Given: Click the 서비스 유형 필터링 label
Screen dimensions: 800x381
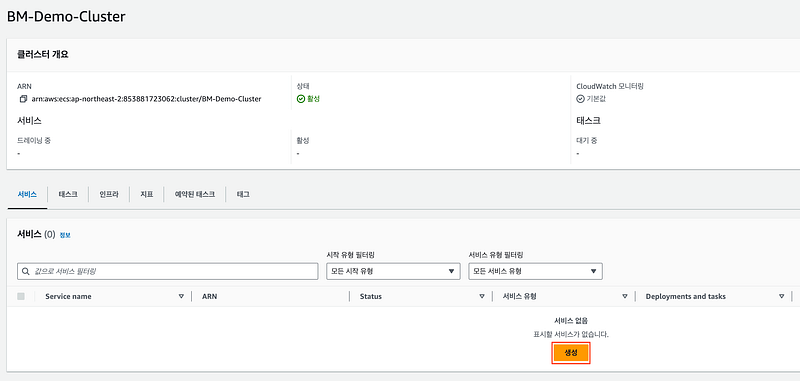Looking at the screenshot, I should coord(496,255).
